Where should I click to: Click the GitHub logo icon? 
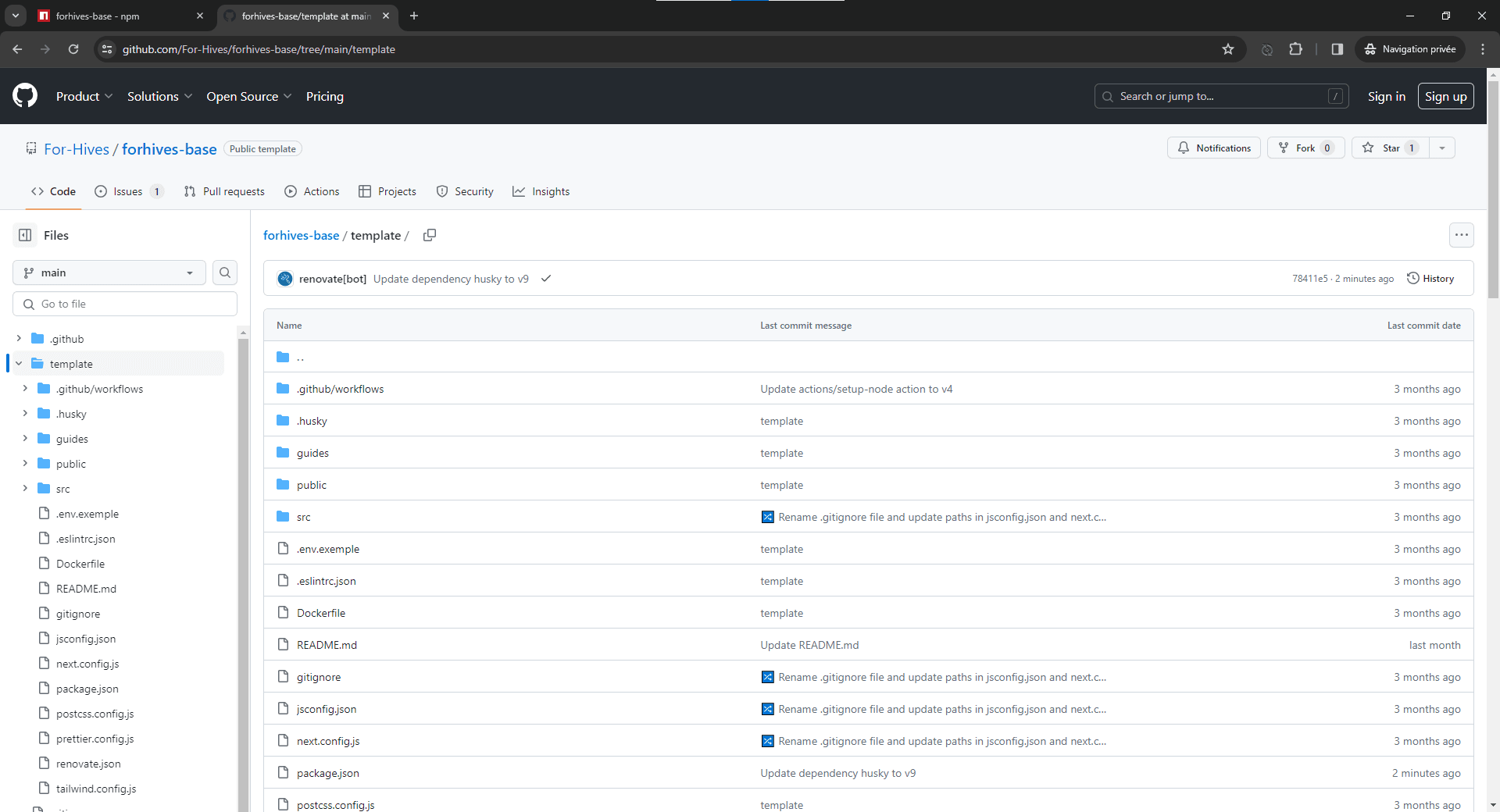[25, 96]
